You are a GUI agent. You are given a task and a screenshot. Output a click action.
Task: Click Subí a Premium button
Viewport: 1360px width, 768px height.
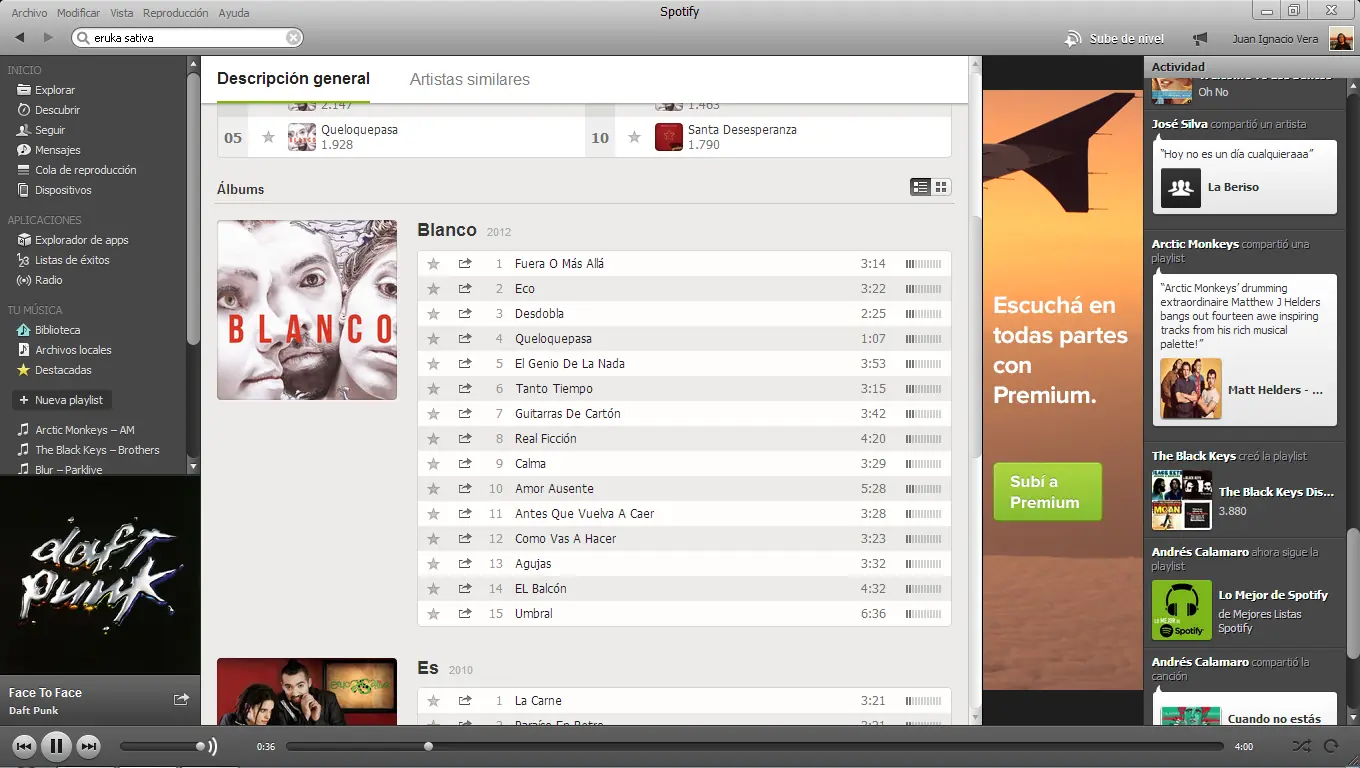point(1047,491)
